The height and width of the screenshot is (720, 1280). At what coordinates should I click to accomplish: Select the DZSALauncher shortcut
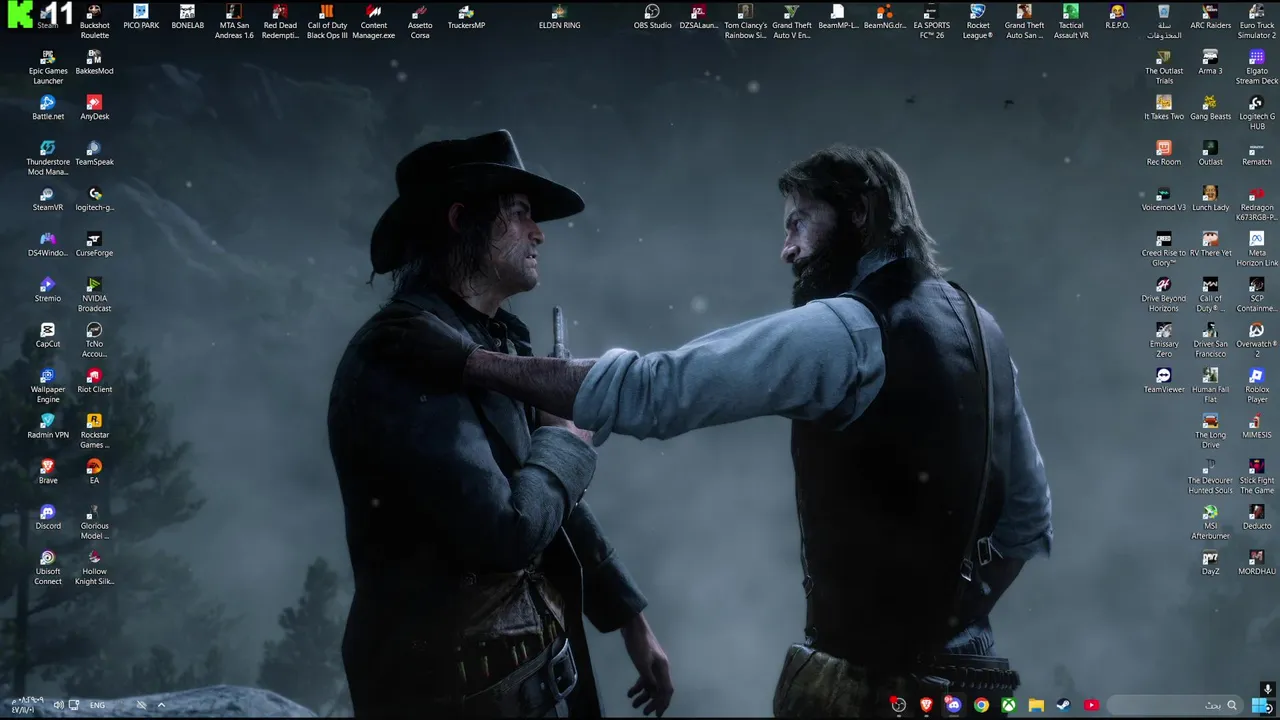point(699,16)
